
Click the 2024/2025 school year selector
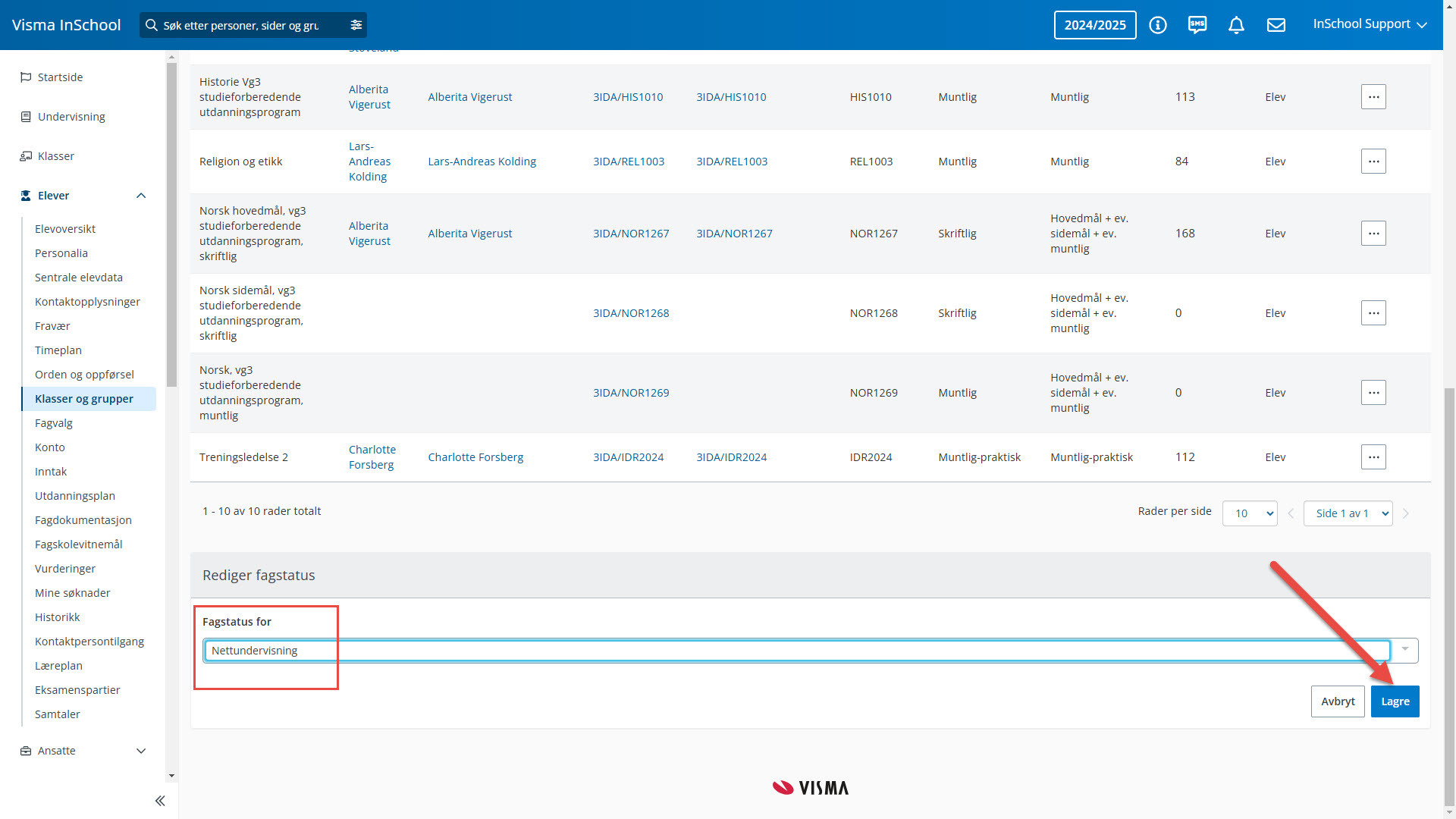[1094, 25]
